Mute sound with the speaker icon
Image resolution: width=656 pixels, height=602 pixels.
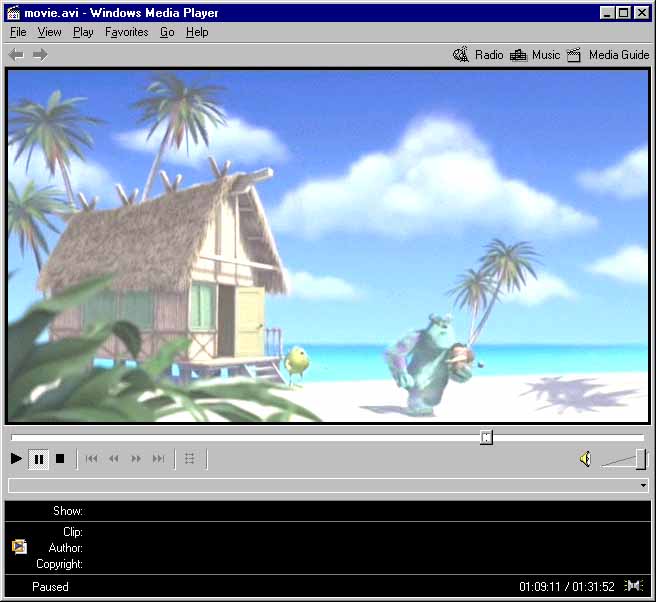[x=585, y=459]
